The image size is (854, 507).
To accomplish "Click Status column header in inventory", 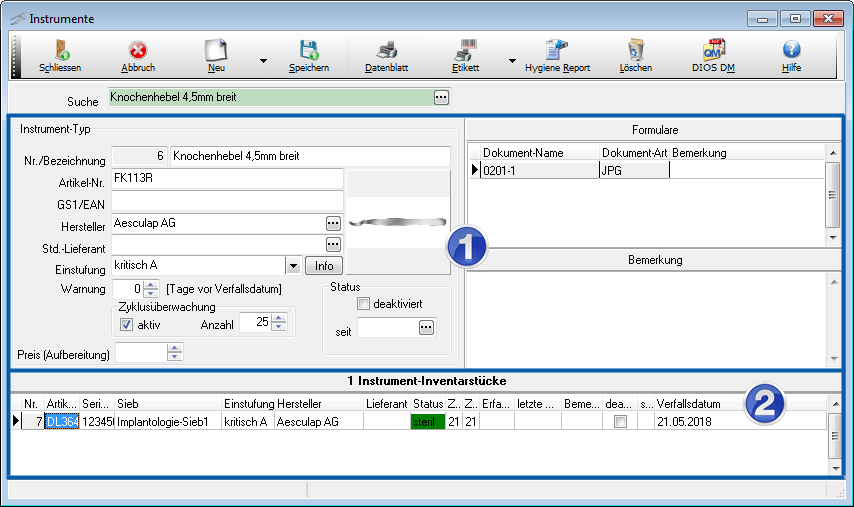I will point(428,404).
